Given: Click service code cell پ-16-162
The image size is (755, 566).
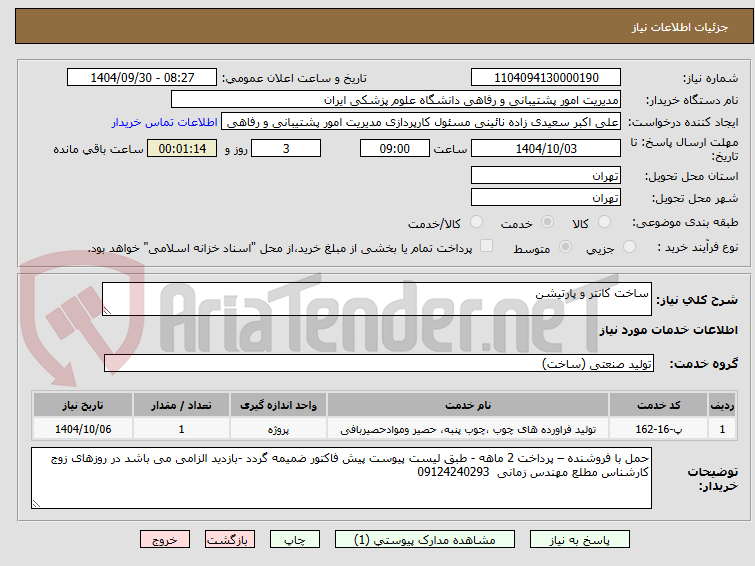Looking at the screenshot, I should point(658,429).
